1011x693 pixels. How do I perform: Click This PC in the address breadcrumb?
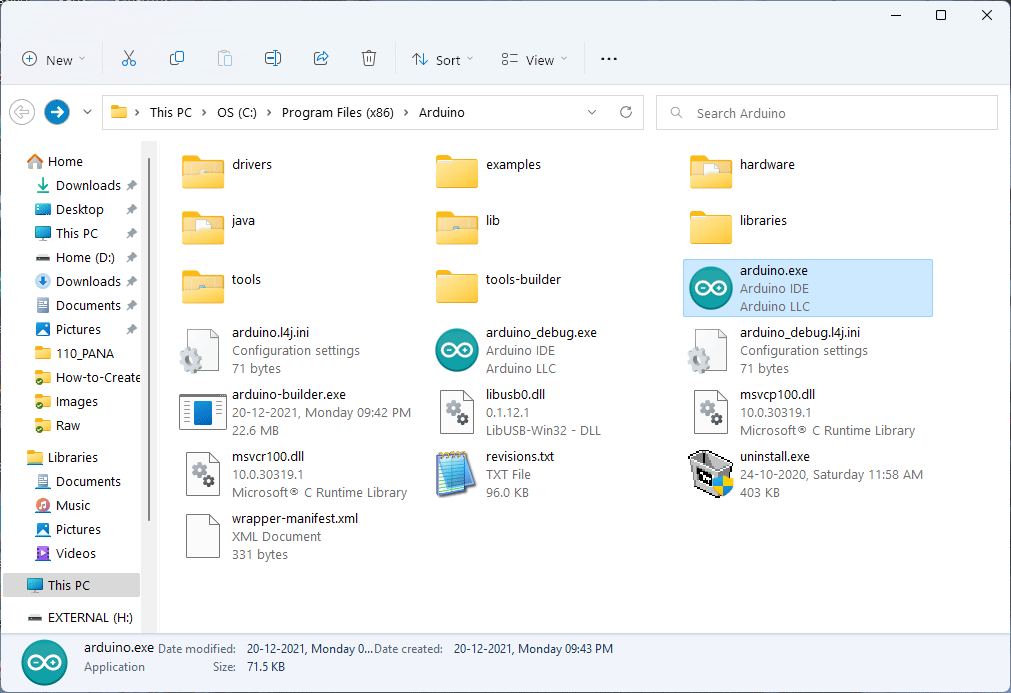(171, 112)
